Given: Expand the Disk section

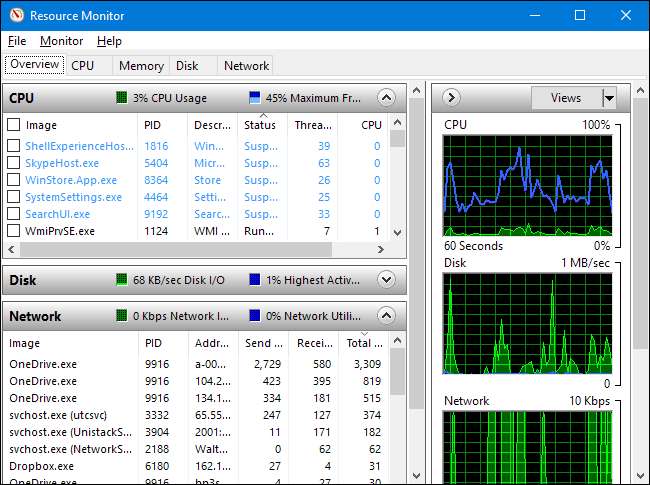Looking at the screenshot, I should coord(387,278).
